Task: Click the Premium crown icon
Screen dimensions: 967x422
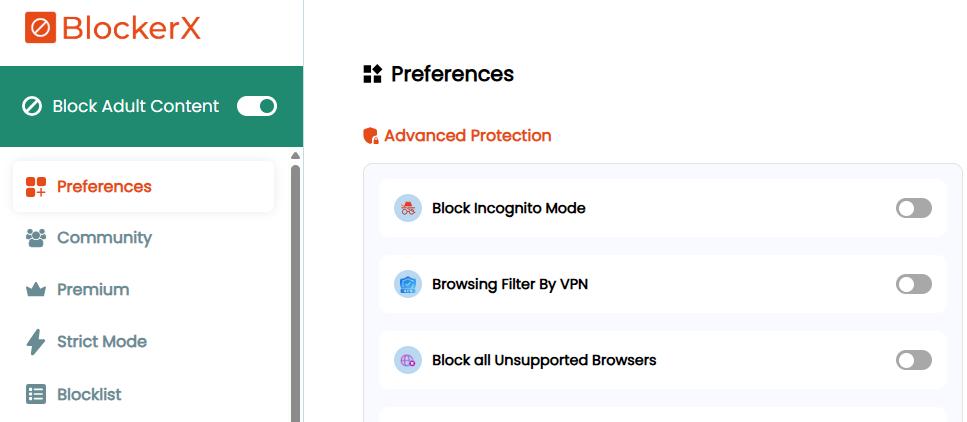Action: tap(36, 290)
